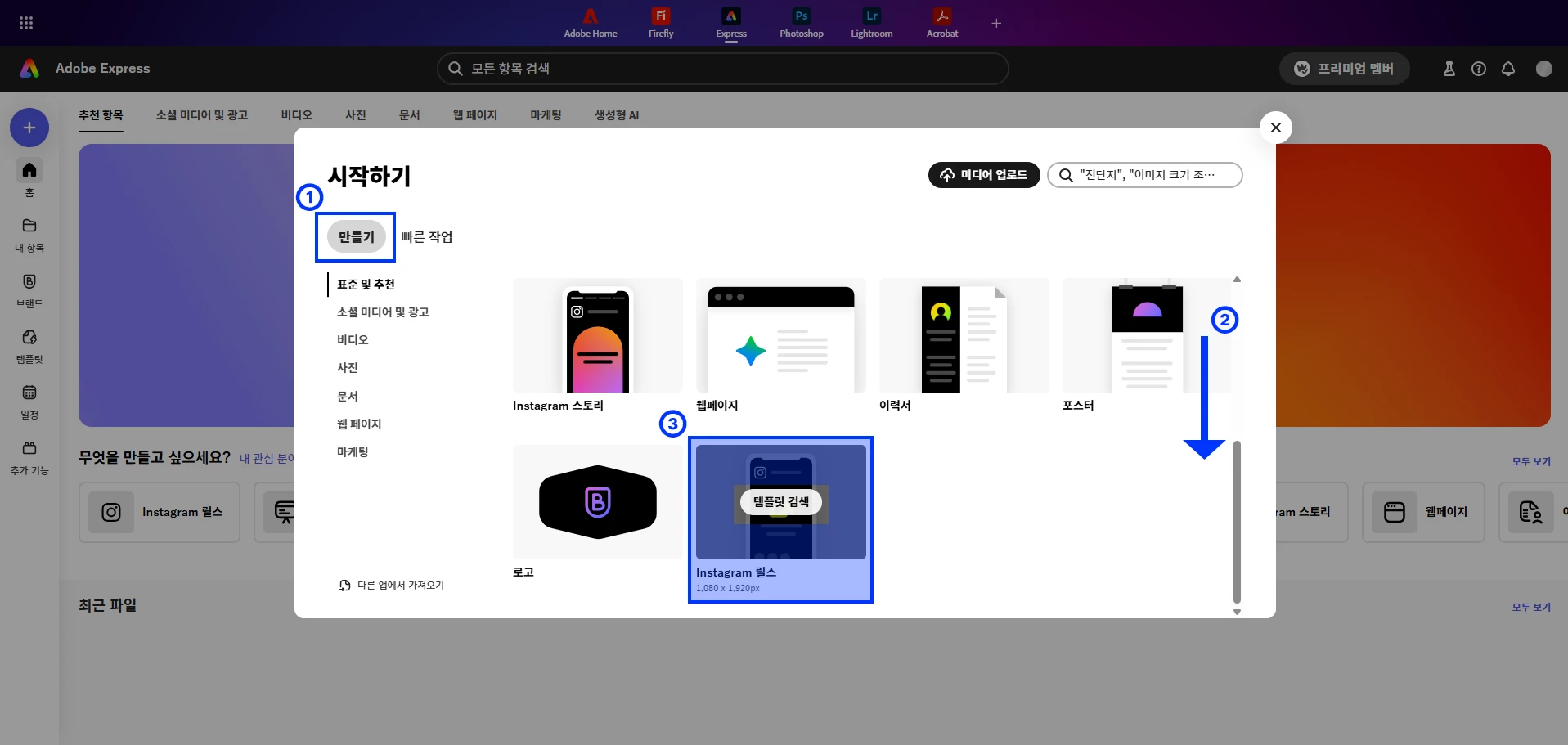The width and height of the screenshot is (1568, 745).
Task: Open 템플릿 in the sidebar
Action: point(29,346)
